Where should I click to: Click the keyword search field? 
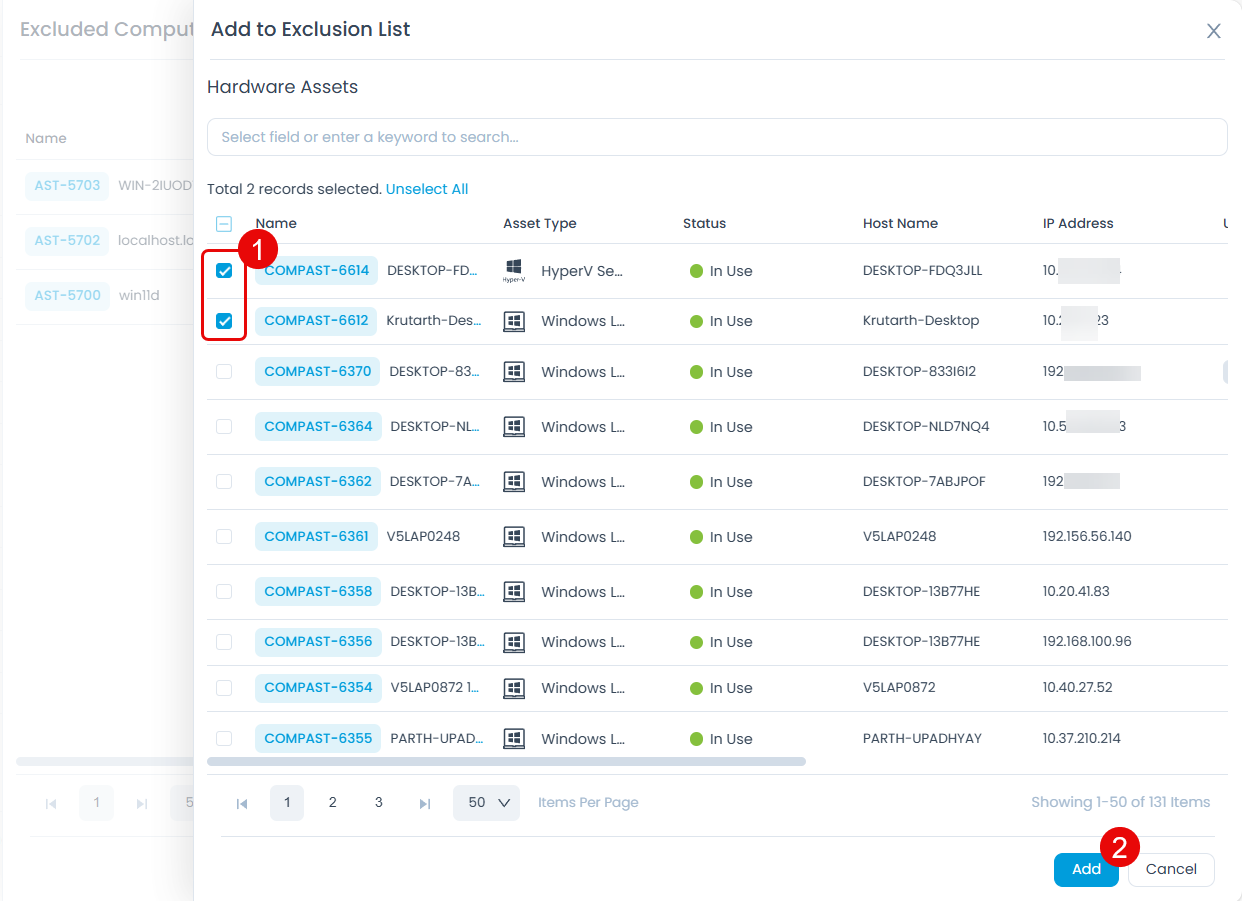(x=716, y=137)
